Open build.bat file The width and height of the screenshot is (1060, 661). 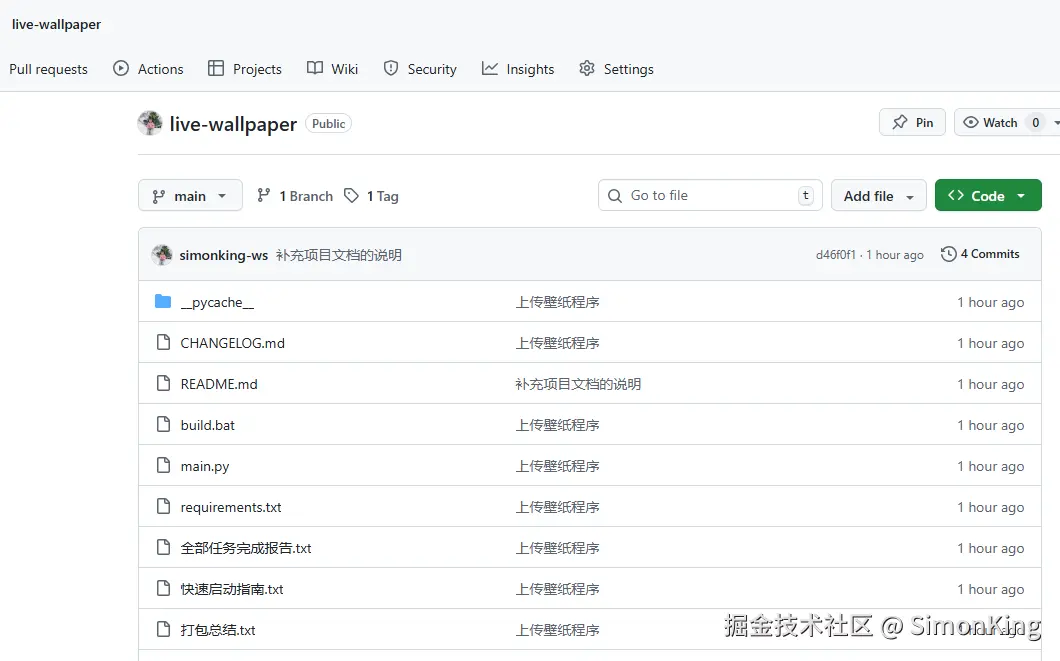pos(208,425)
